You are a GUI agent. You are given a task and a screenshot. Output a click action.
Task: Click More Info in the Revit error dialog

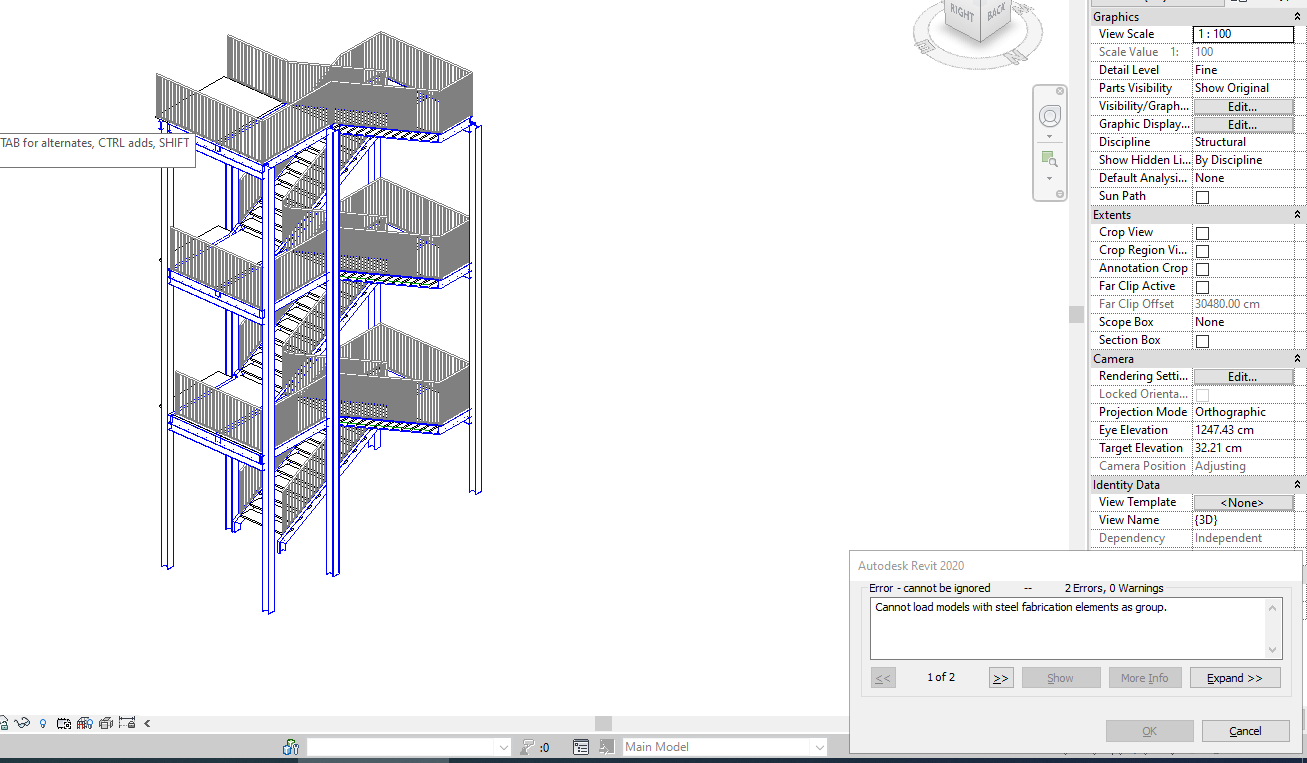point(1144,677)
